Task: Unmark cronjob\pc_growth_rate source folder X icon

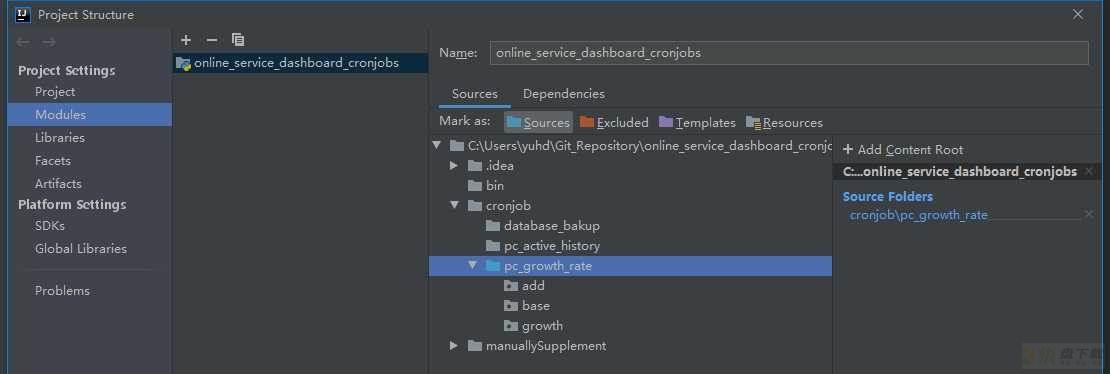Action: point(1089,215)
